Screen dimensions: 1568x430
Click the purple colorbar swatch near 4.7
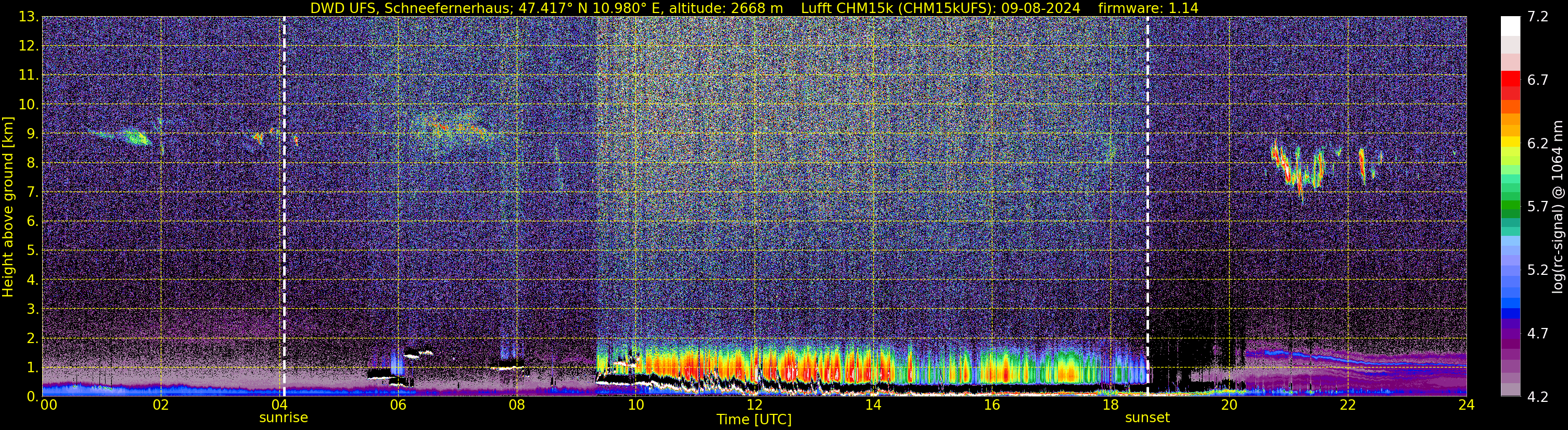coord(1510,334)
